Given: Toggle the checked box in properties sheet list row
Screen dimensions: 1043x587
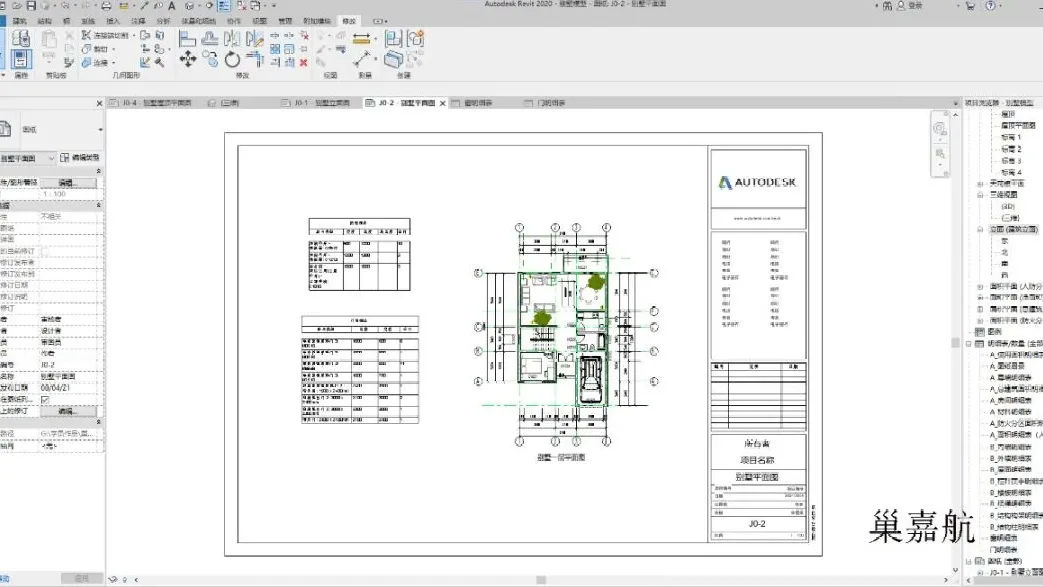Looking at the screenshot, I should (x=45, y=399).
